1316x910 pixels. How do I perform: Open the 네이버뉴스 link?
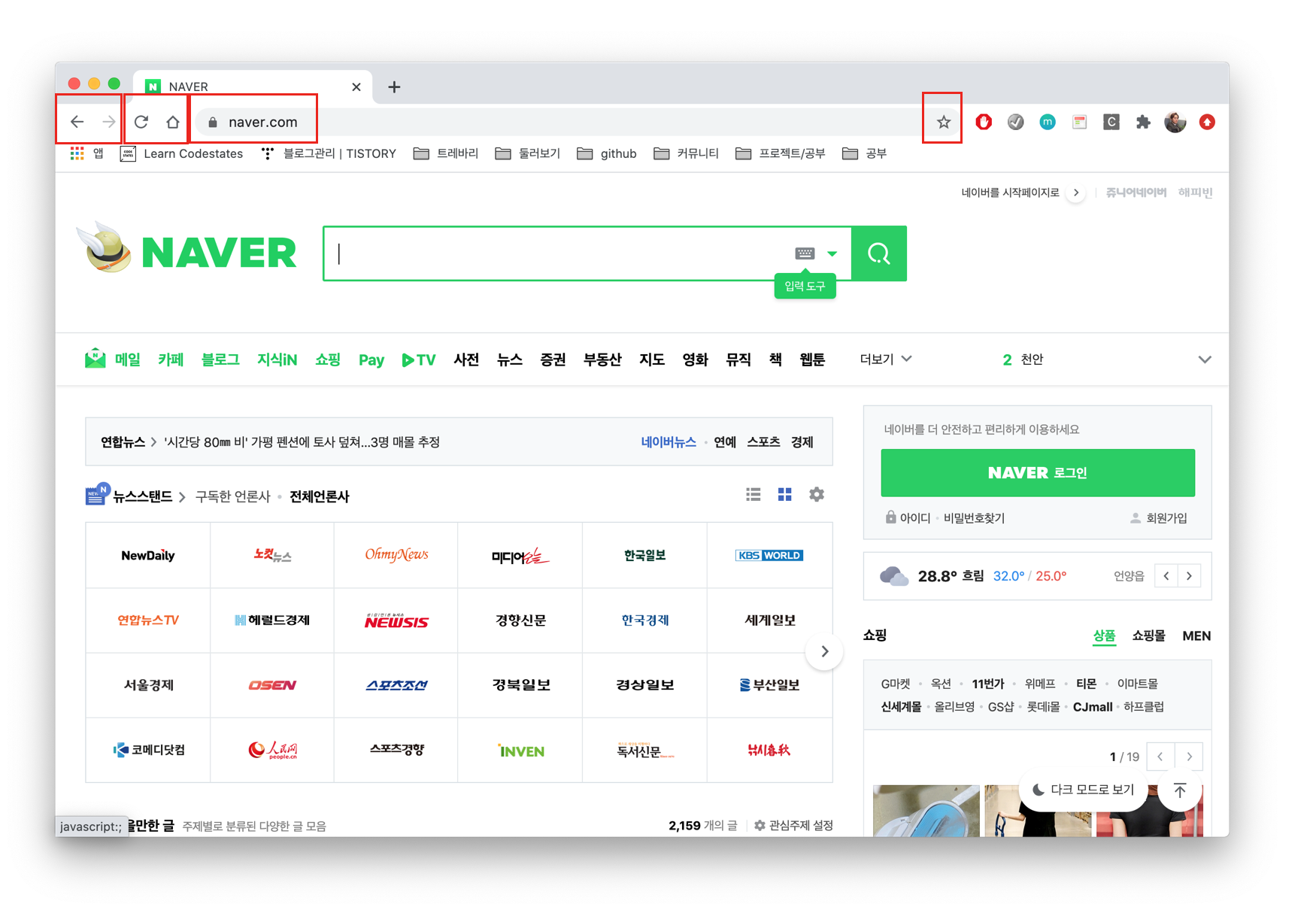coord(668,442)
